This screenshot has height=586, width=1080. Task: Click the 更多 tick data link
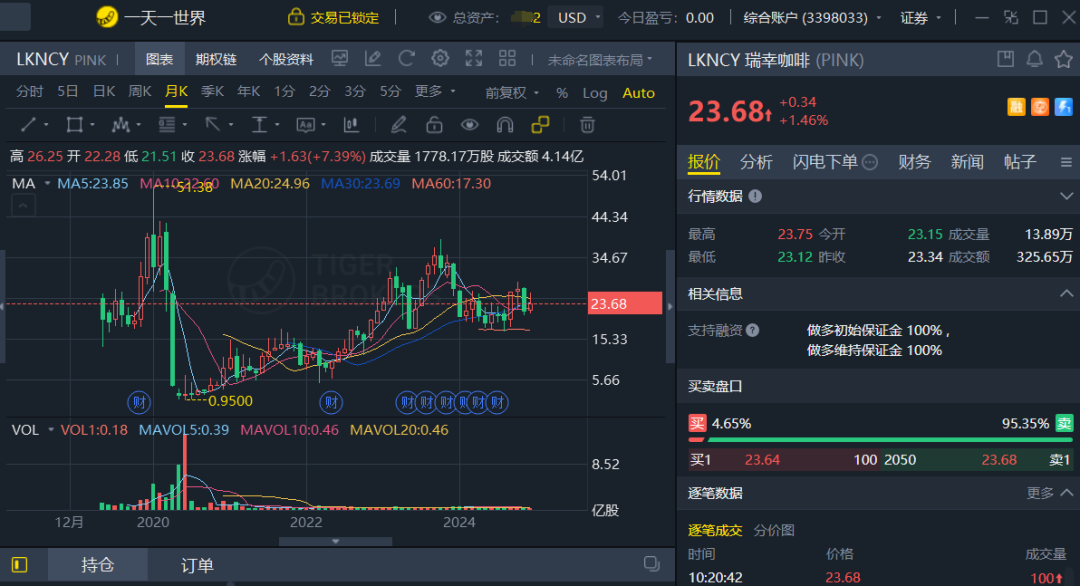pyautogui.click(x=1049, y=493)
